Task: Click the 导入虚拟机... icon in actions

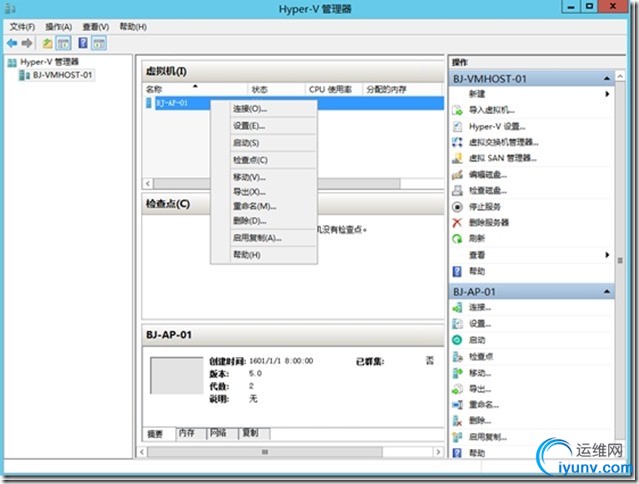Action: pyautogui.click(x=457, y=110)
